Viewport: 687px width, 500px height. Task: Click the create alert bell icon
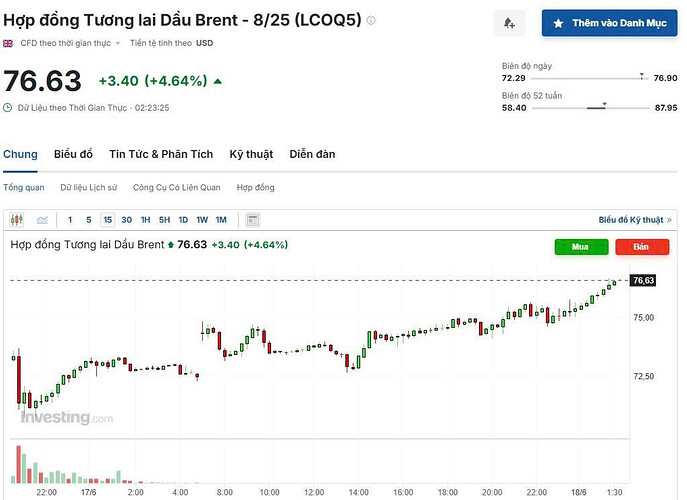click(509, 22)
